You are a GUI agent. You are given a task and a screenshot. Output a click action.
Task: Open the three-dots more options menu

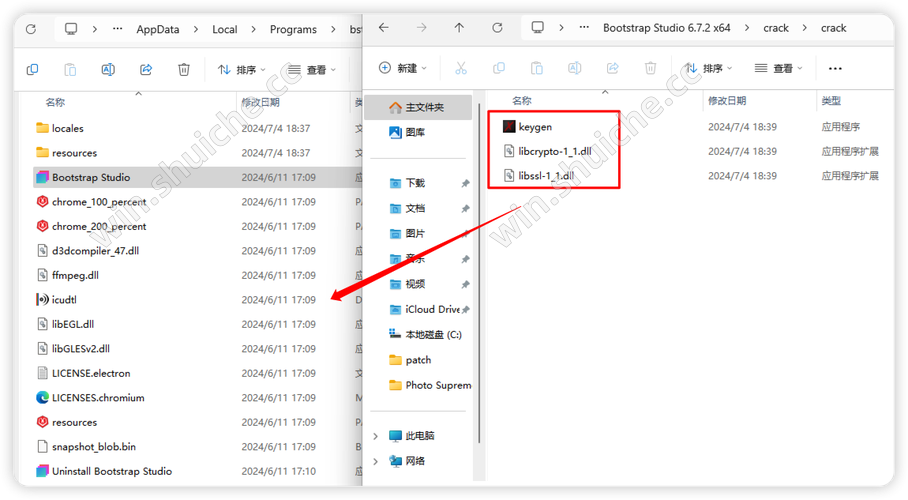(835, 68)
